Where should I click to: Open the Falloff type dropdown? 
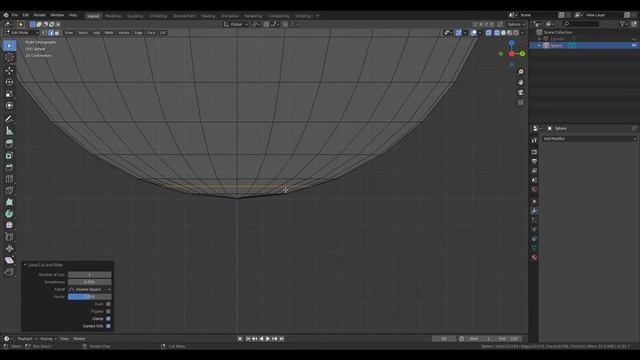tap(89, 289)
